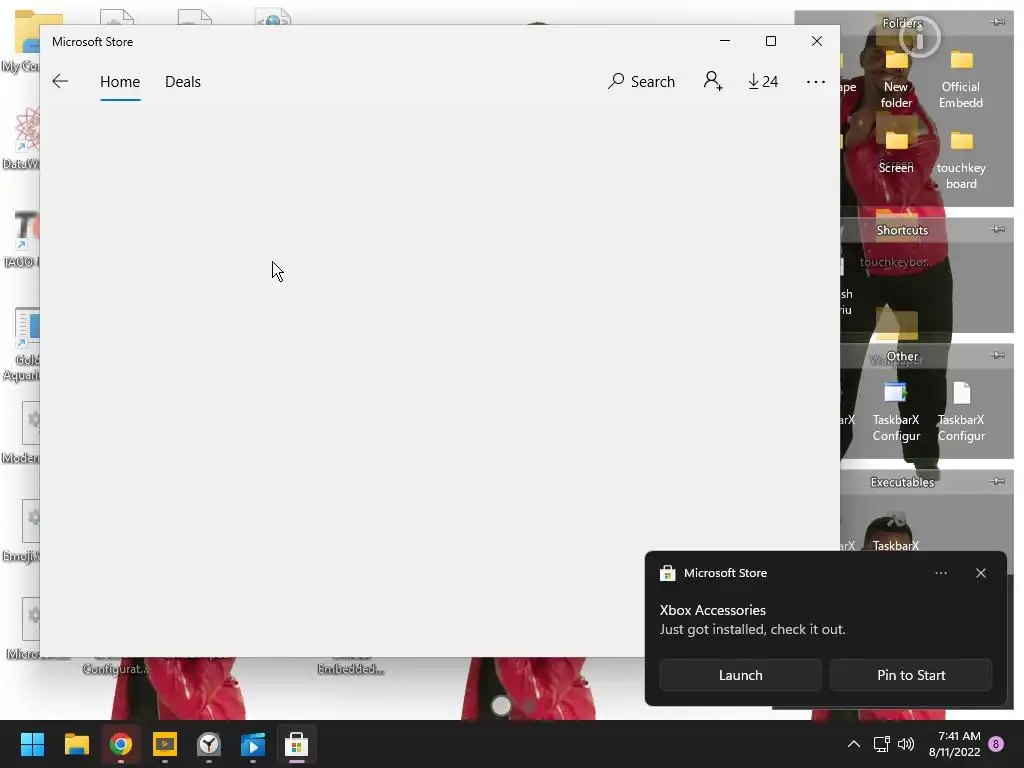Switch to the Deals tab

click(183, 82)
